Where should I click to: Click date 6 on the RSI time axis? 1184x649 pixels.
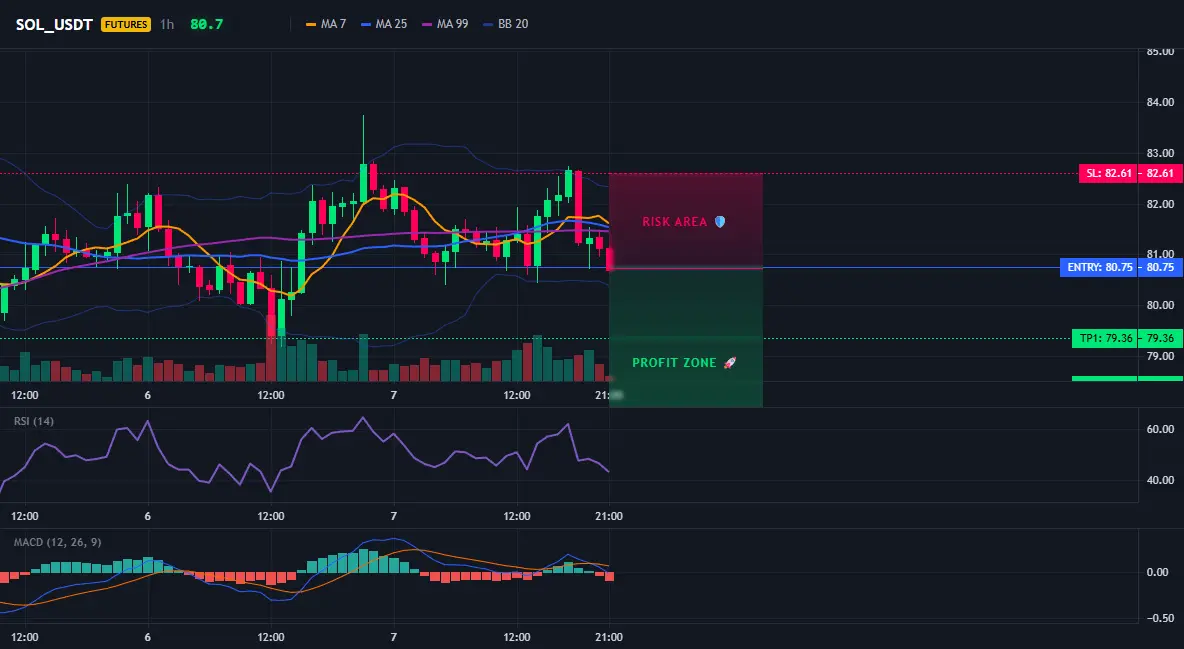point(148,516)
